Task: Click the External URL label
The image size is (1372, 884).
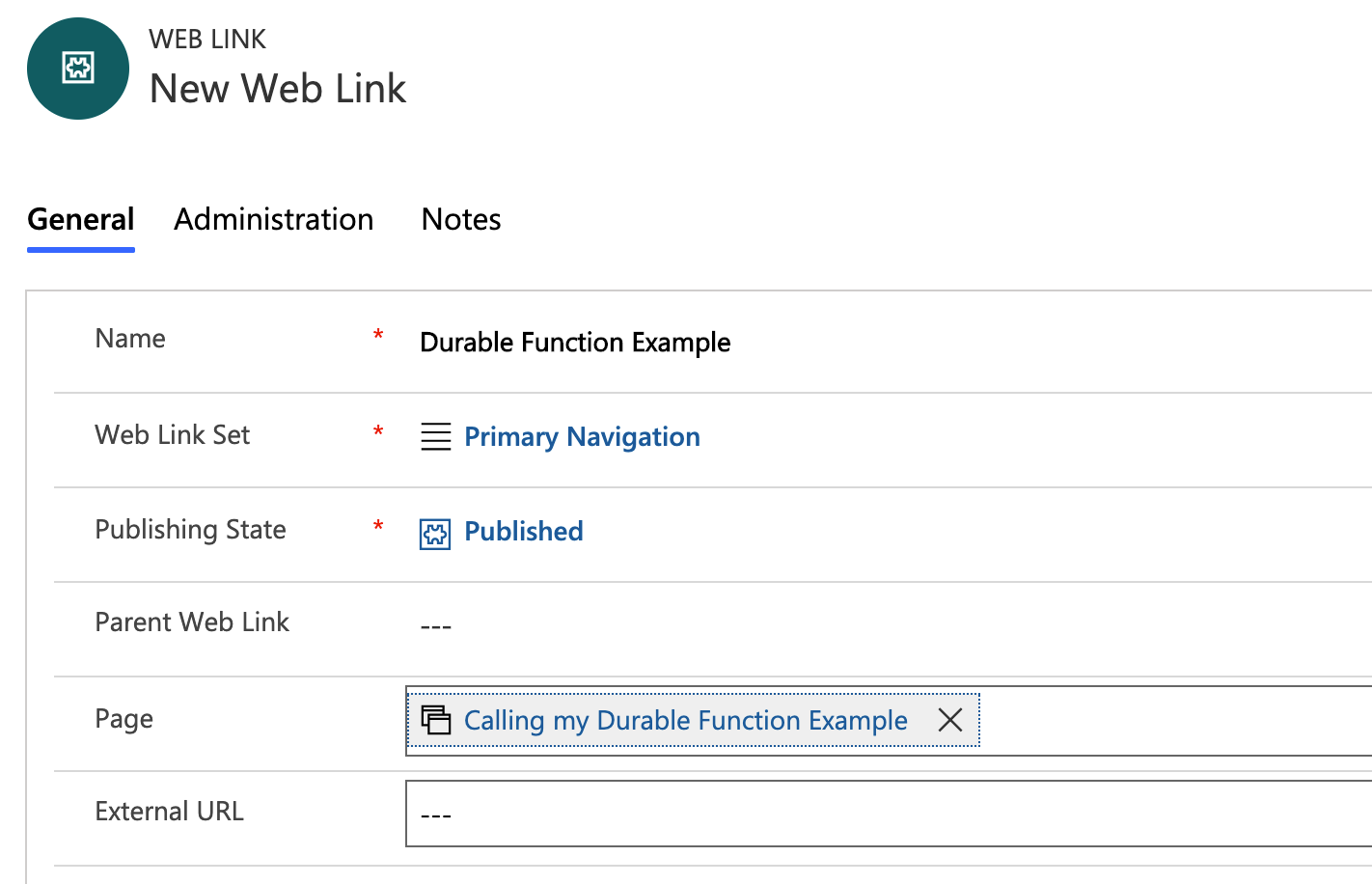Action: pyautogui.click(x=169, y=812)
